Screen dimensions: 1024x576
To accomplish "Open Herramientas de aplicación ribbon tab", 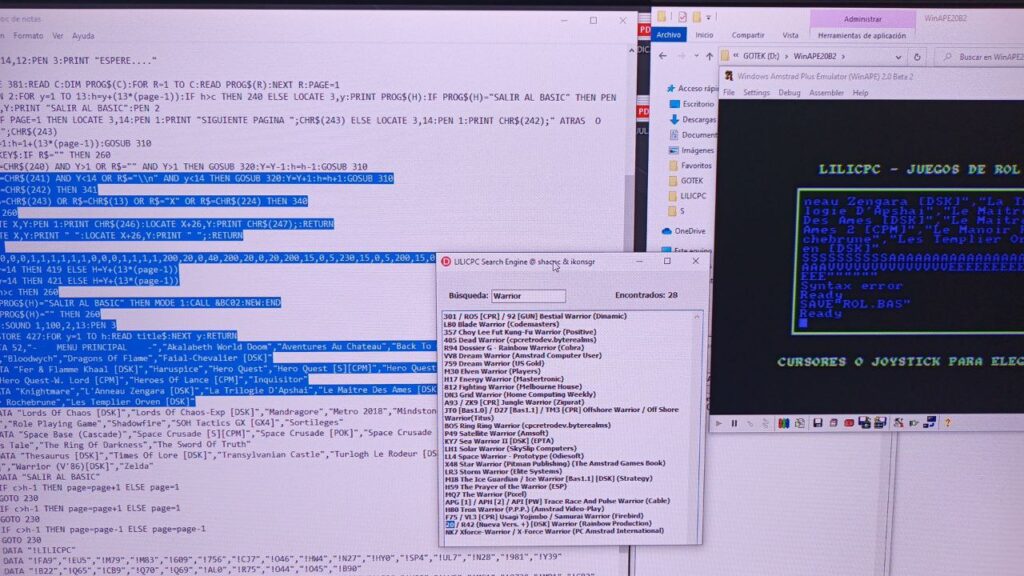I will [x=861, y=35].
